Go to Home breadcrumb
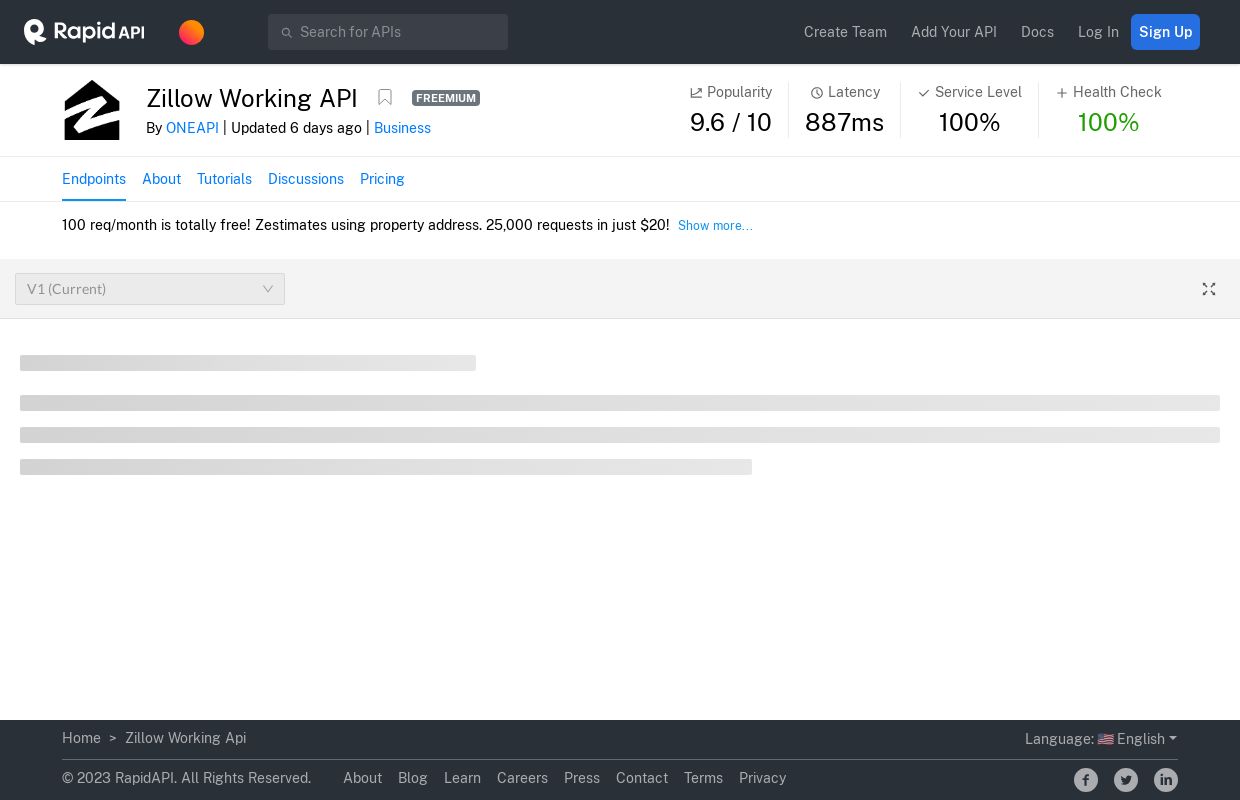The width and height of the screenshot is (1240, 800). (x=81, y=738)
